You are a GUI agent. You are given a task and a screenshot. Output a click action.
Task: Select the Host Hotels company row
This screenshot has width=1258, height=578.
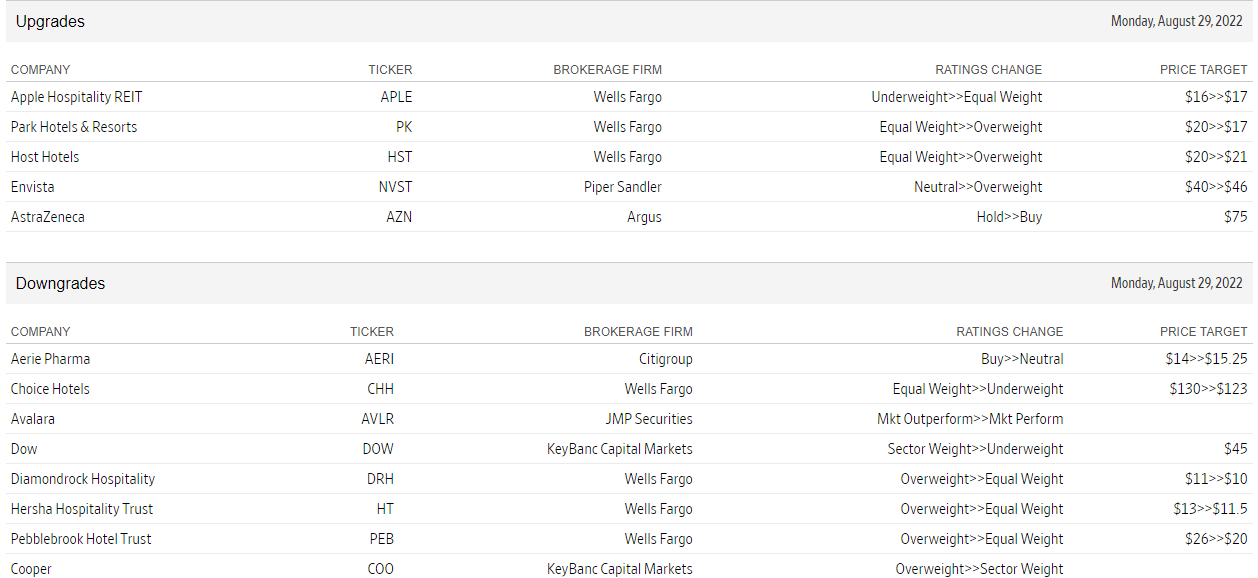coord(45,157)
